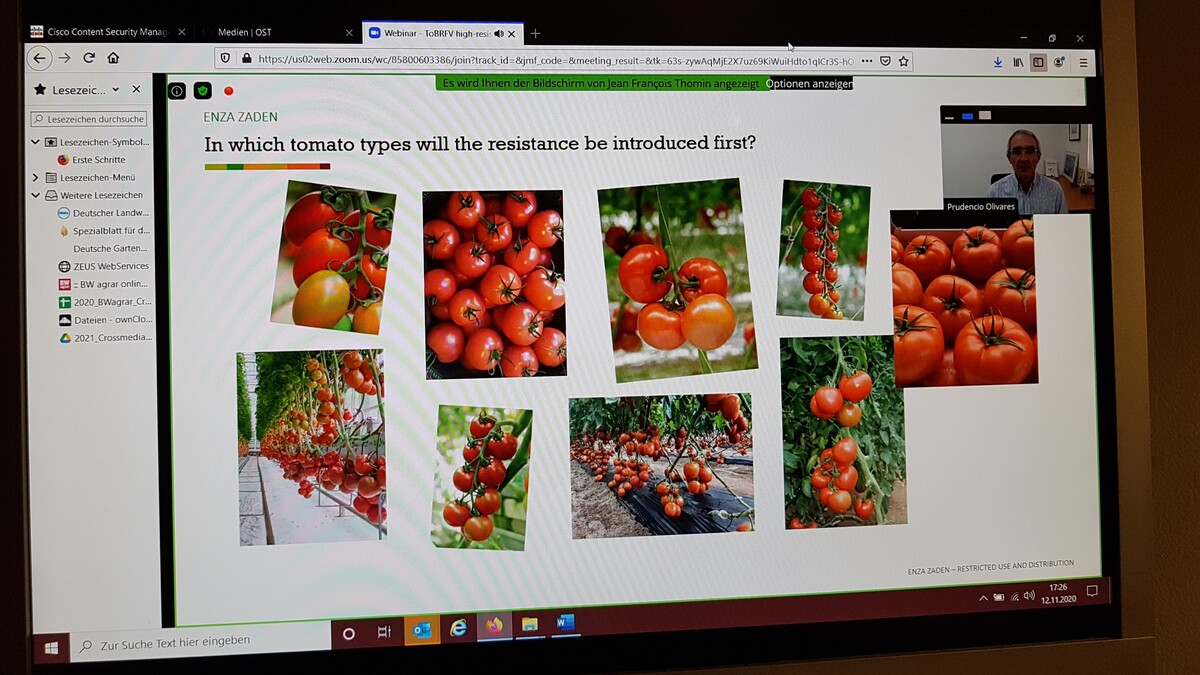The height and width of the screenshot is (675, 1200).
Task: Open File Explorer from taskbar
Action: coord(529,625)
